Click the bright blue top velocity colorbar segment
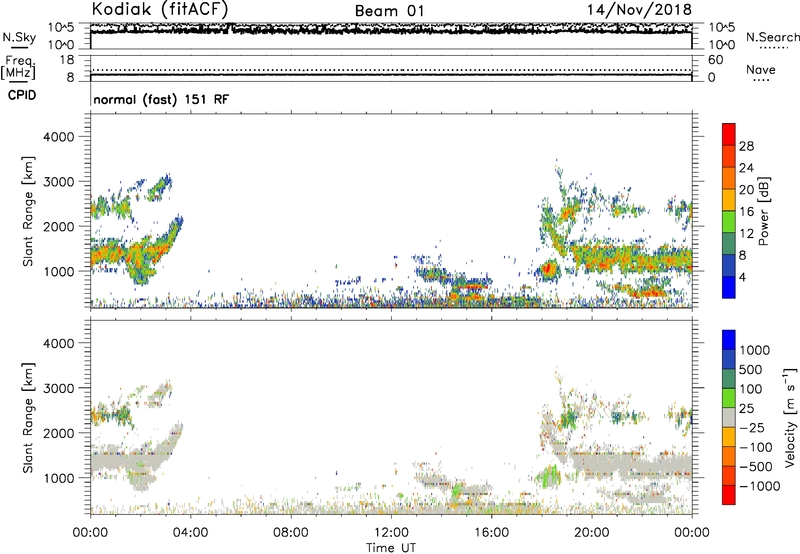This screenshot has height=554, width=800. tap(729, 340)
